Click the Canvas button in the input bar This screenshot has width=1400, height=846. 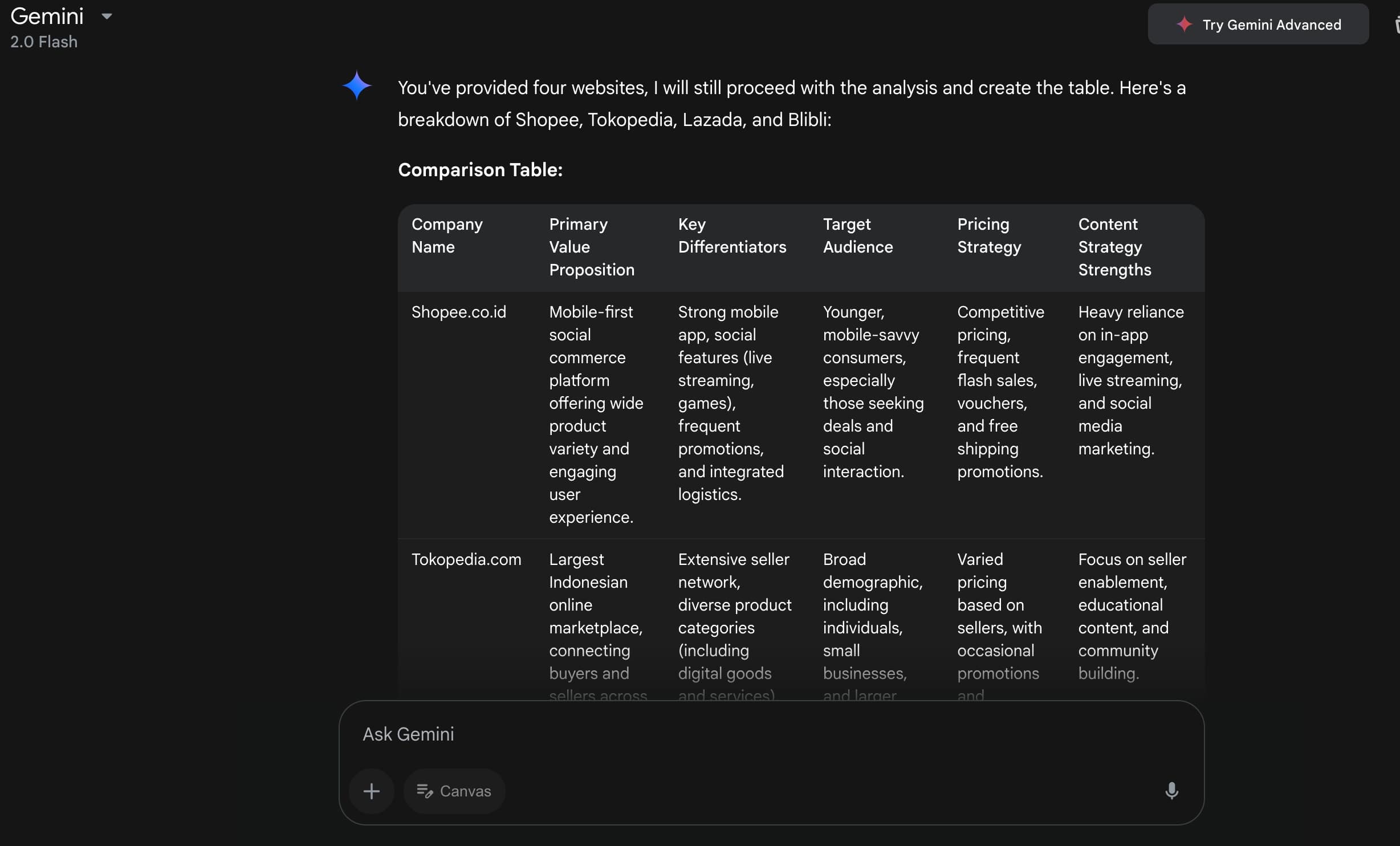454,791
